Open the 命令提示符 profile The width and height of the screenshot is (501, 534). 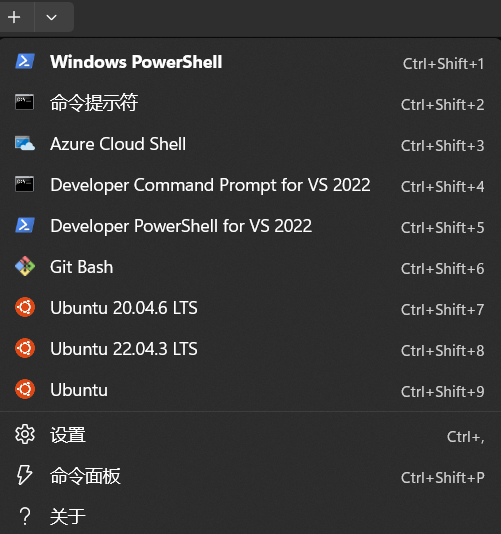(250, 103)
